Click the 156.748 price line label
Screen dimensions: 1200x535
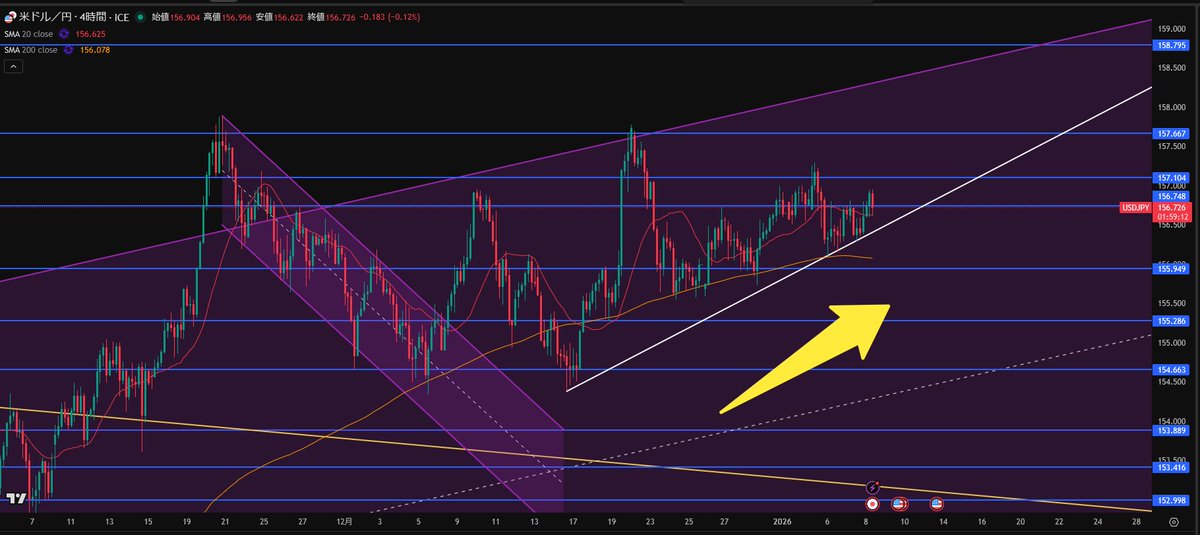(x=1172, y=197)
